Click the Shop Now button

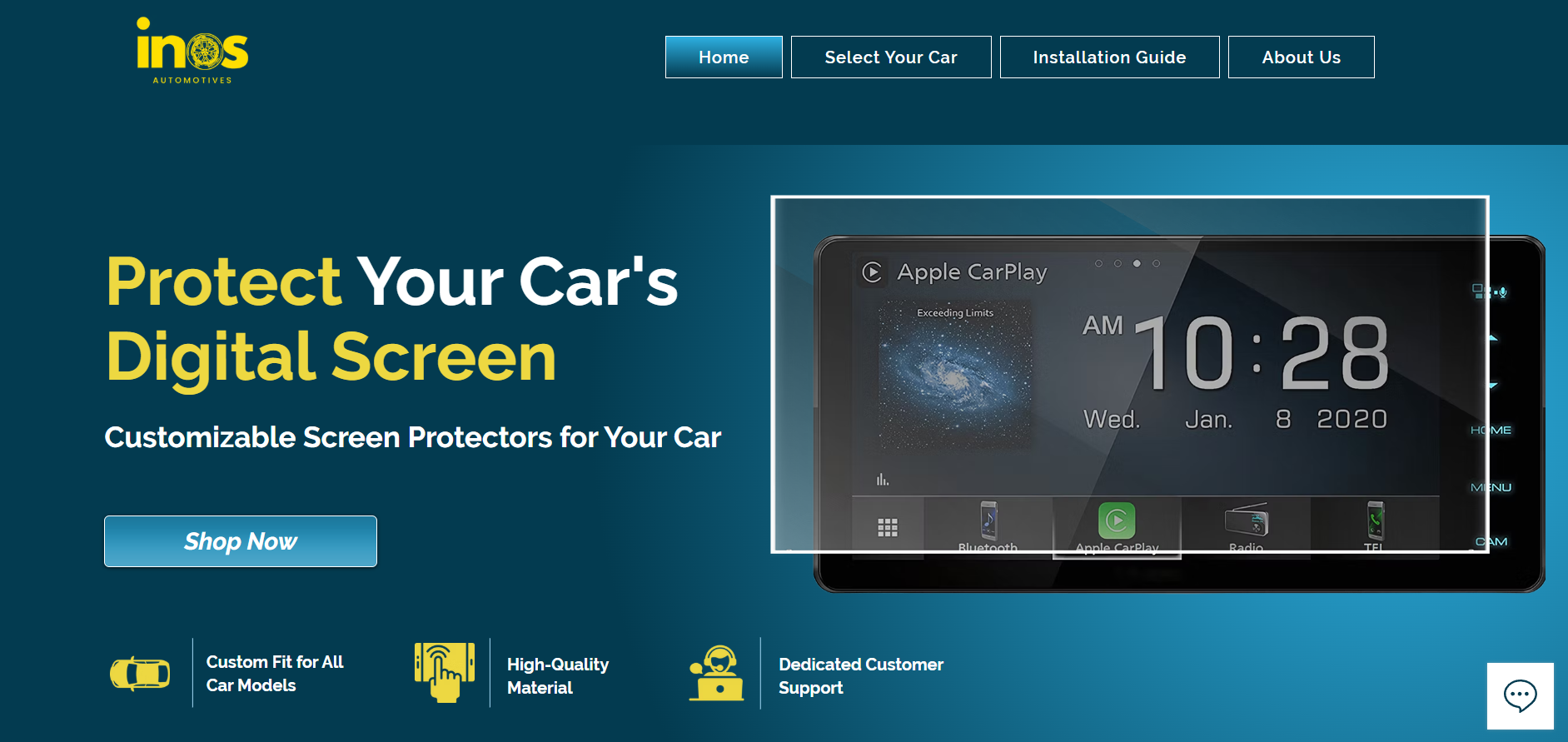click(x=241, y=541)
